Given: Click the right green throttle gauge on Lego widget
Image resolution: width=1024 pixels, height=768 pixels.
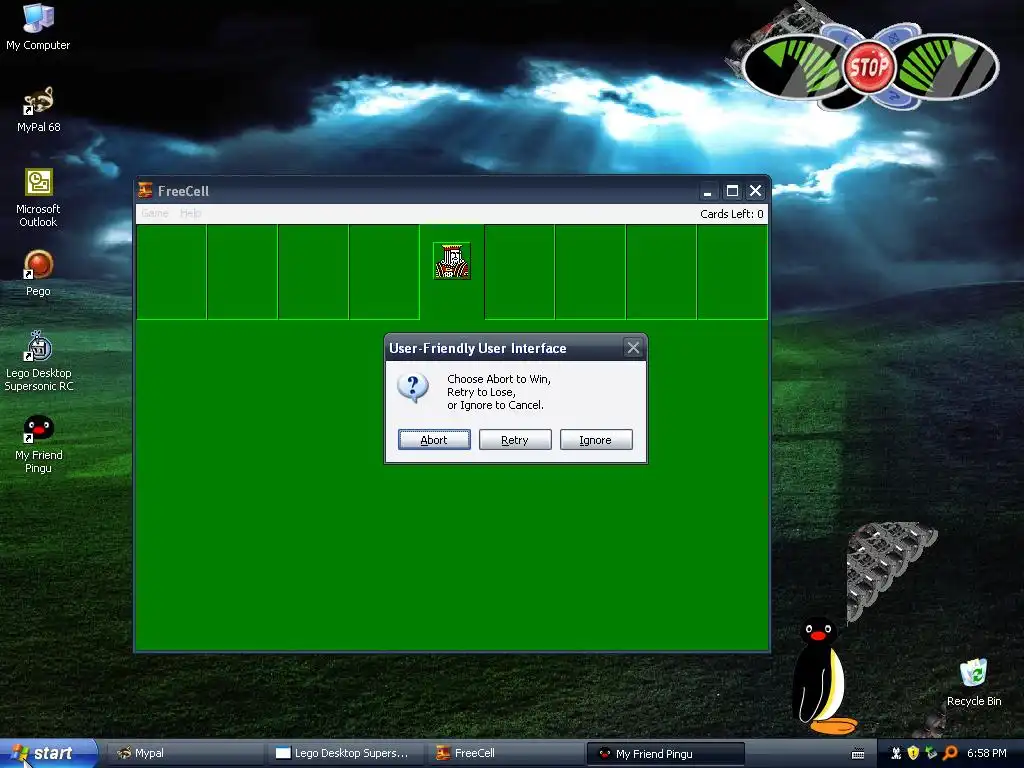Looking at the screenshot, I should (x=946, y=65).
